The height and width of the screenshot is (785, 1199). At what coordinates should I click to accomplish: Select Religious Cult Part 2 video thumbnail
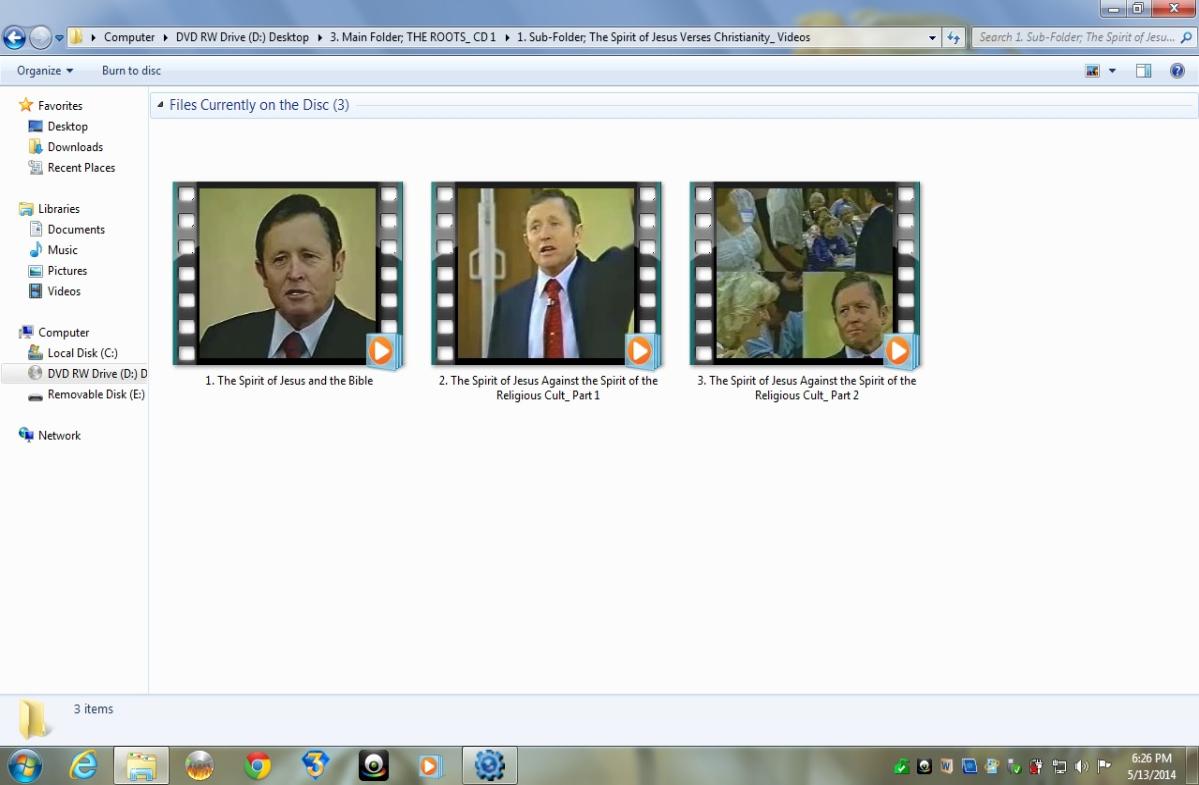805,274
